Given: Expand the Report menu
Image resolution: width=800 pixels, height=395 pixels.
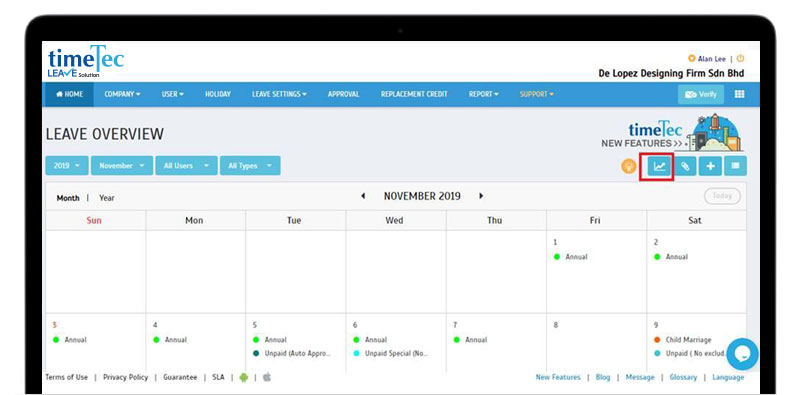Looking at the screenshot, I should (x=484, y=94).
